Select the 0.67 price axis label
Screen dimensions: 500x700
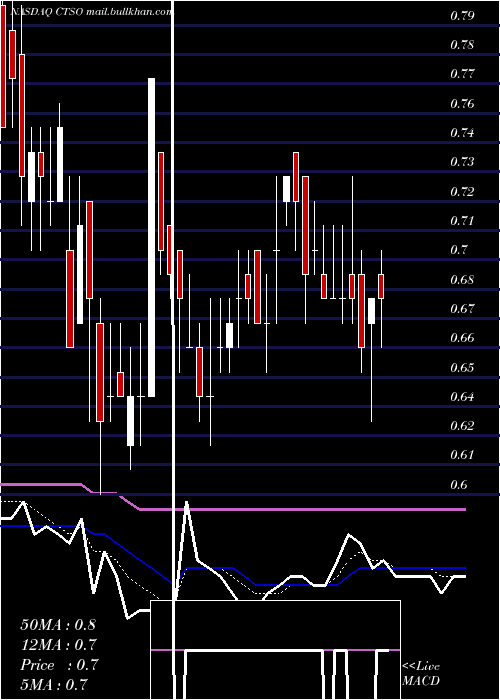(x=462, y=309)
